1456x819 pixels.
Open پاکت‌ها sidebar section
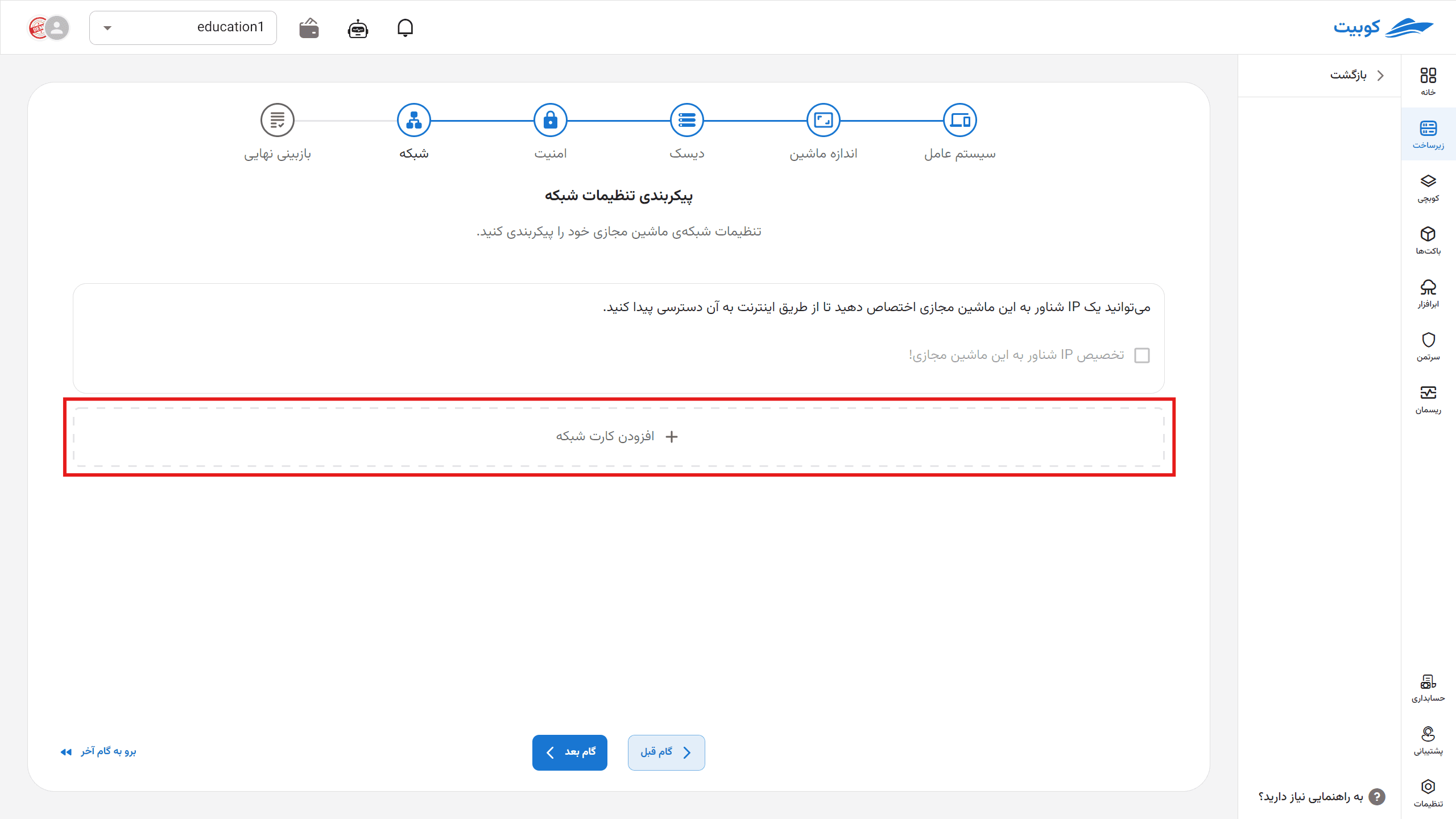coord(1428,241)
